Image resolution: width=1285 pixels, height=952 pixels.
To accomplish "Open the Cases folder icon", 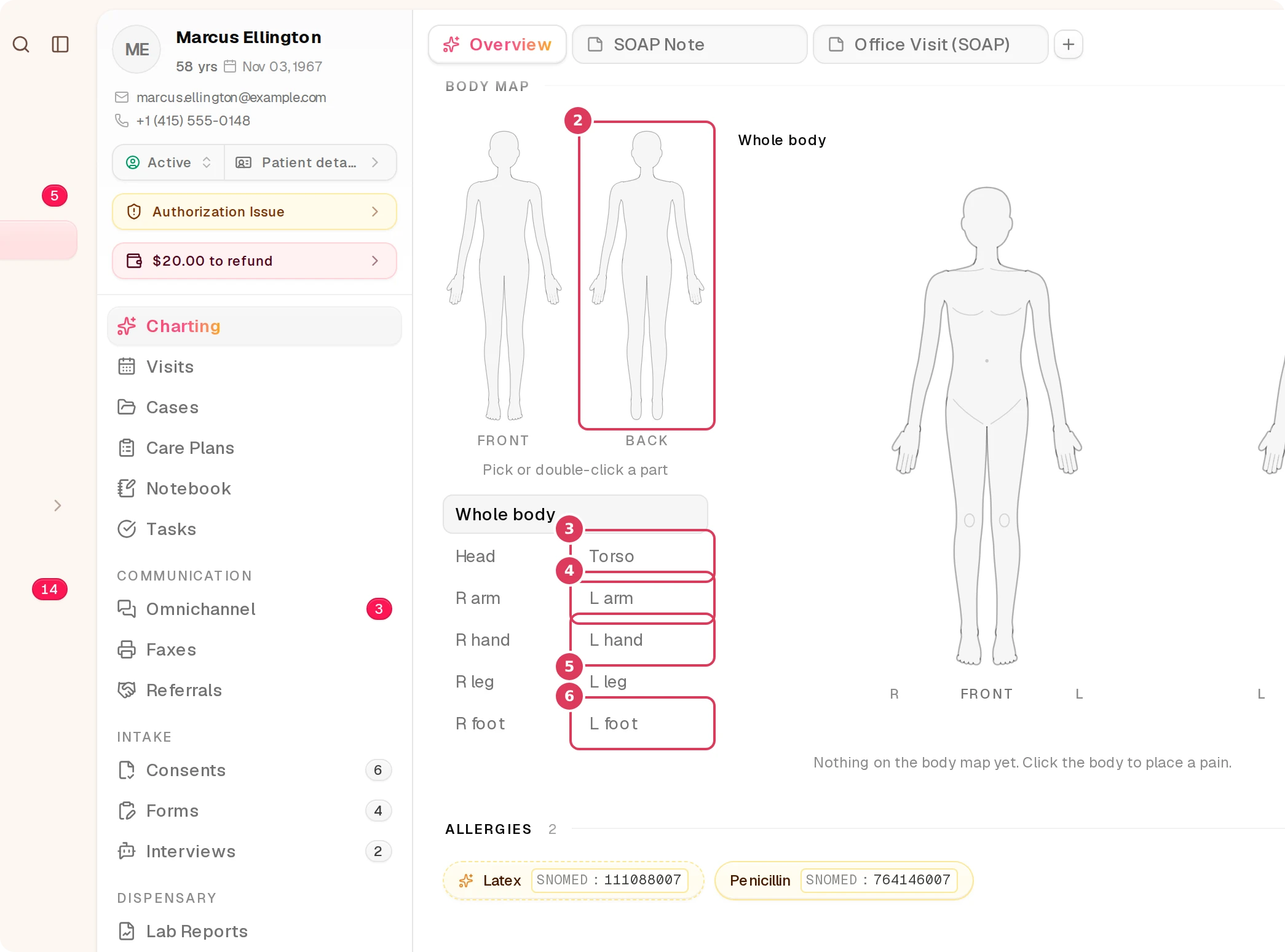I will 127,407.
